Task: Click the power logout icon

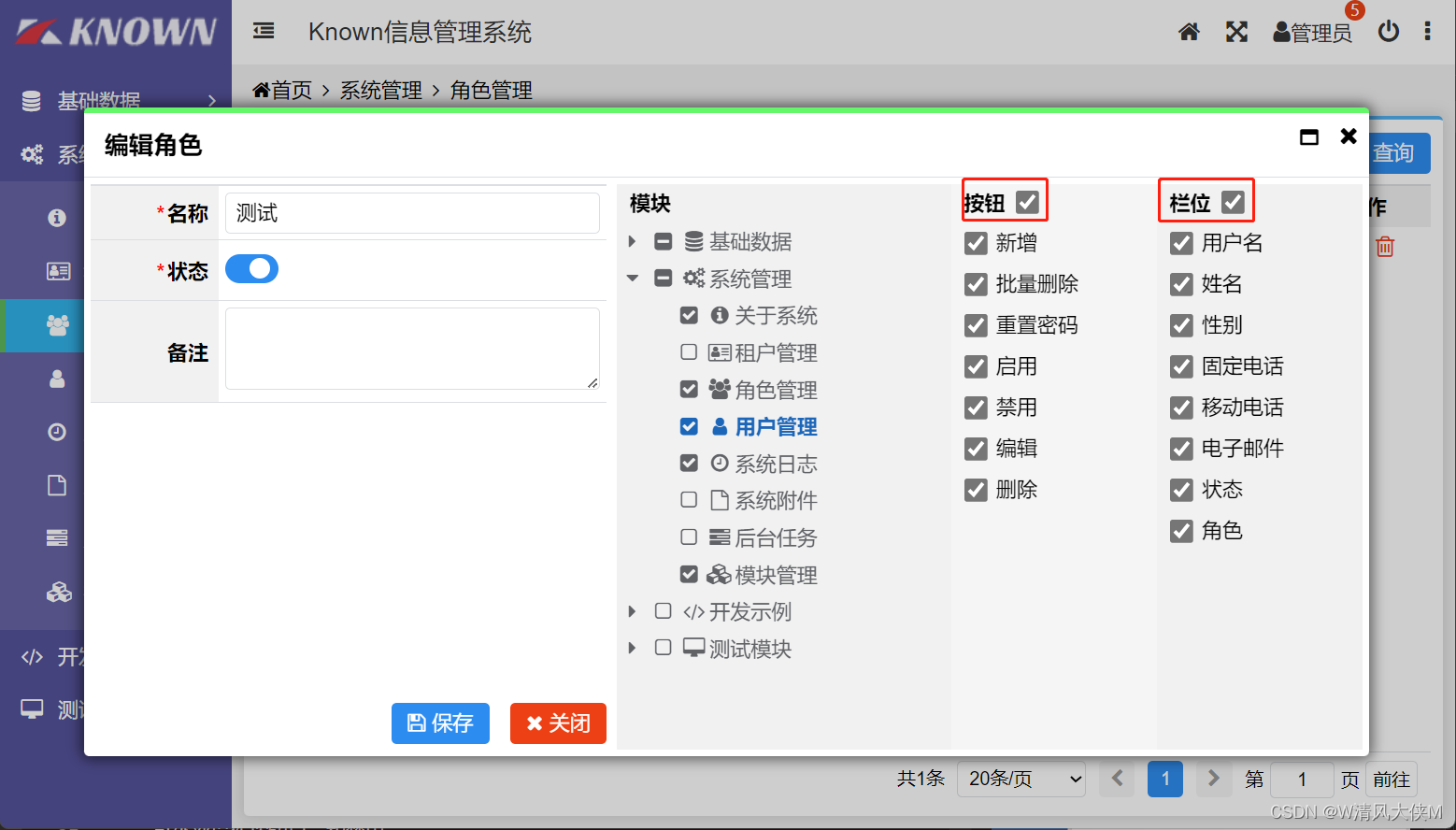Action: [1389, 32]
